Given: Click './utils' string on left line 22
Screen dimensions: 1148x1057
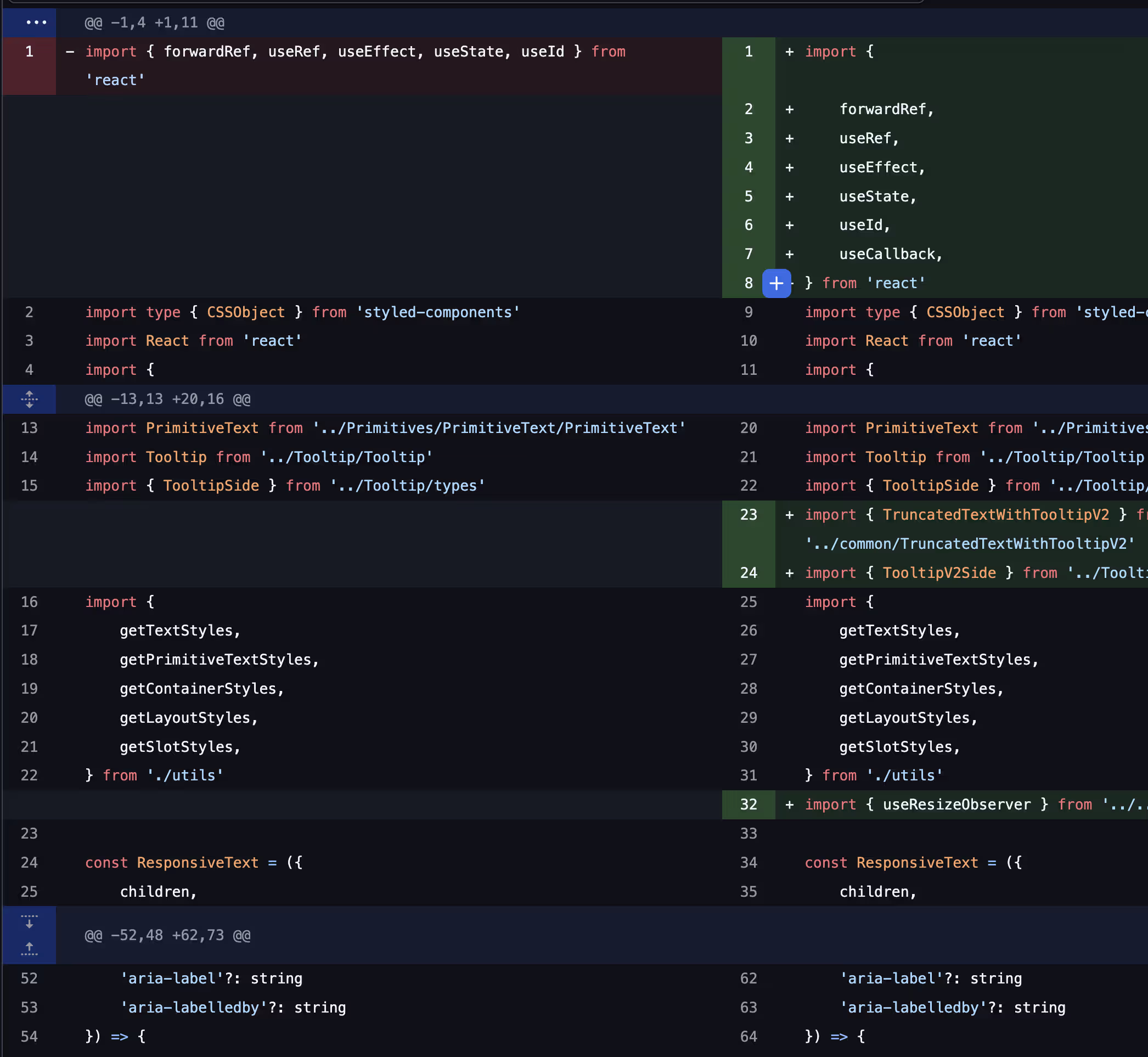Looking at the screenshot, I should 185,775.
